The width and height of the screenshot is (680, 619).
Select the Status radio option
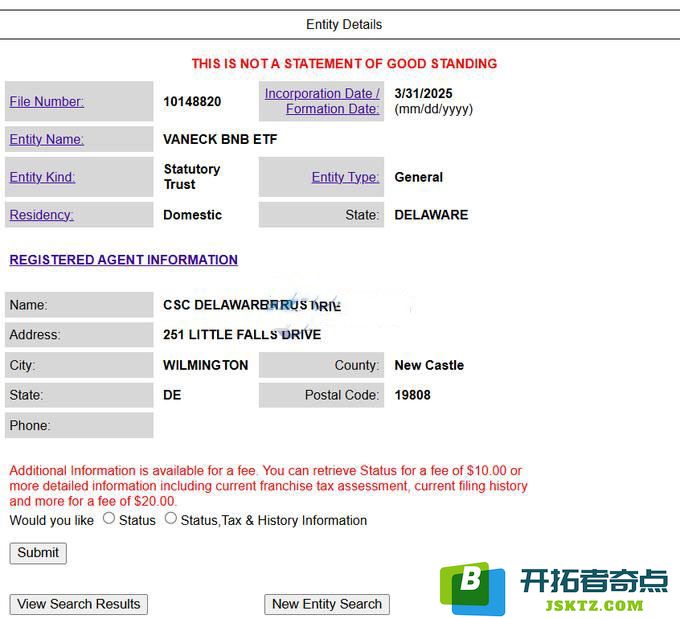109,518
